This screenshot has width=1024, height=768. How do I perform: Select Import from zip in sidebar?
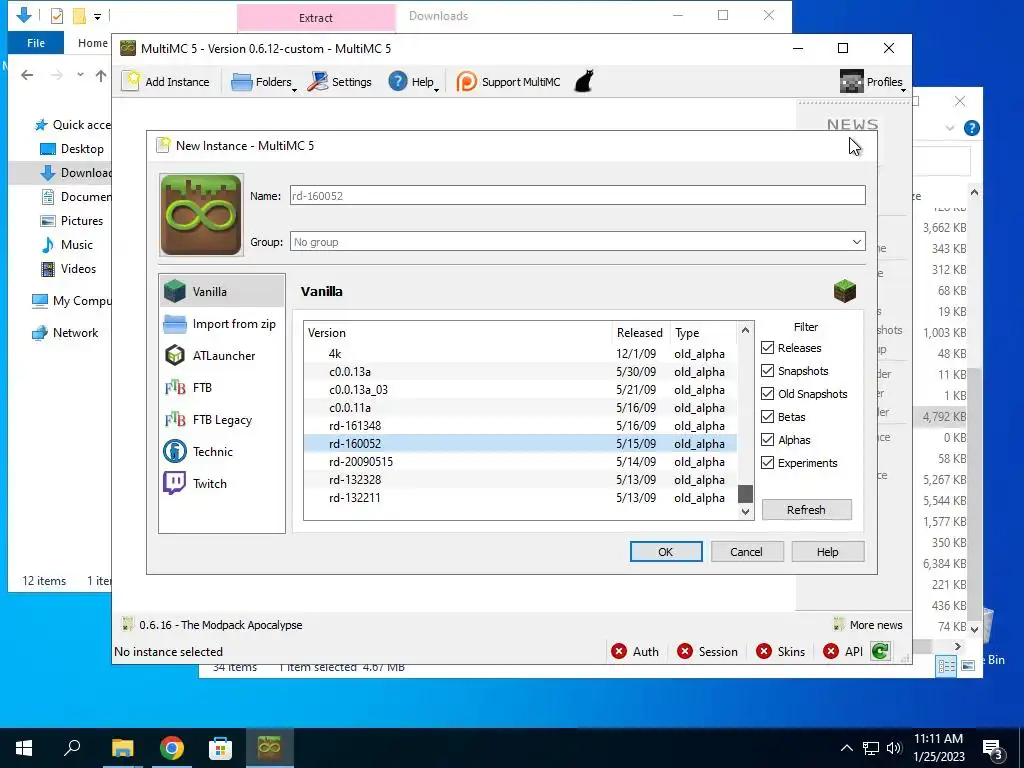(x=222, y=323)
